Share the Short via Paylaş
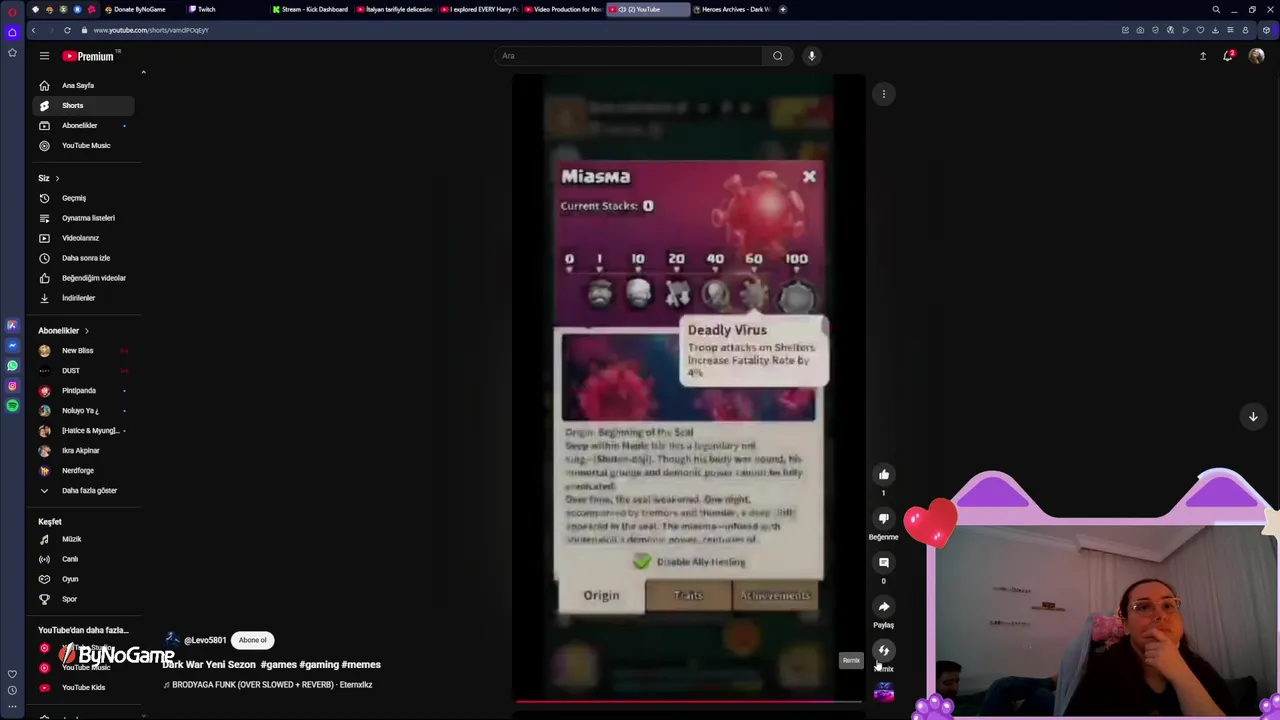1280x720 pixels. coord(884,607)
